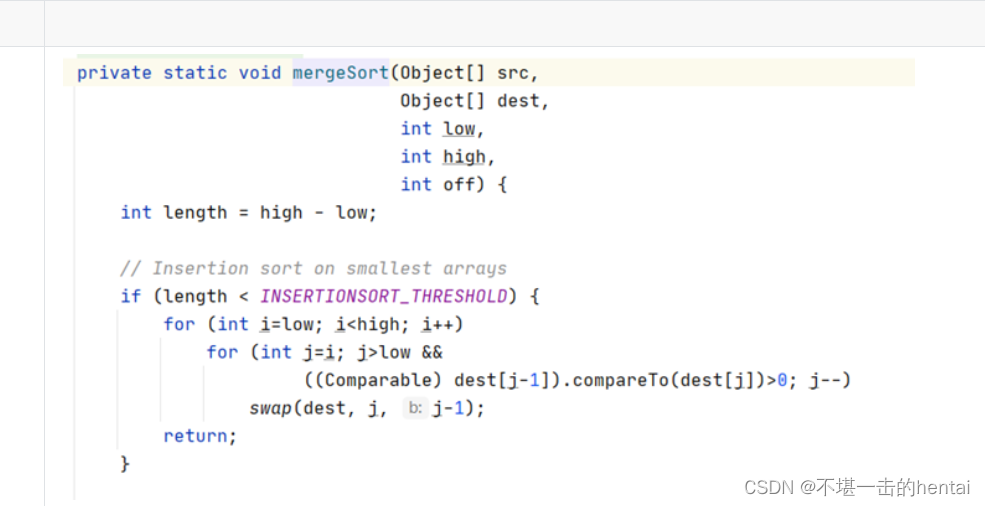Click the swap method call
The width and height of the screenshot is (985, 506).
271,409
